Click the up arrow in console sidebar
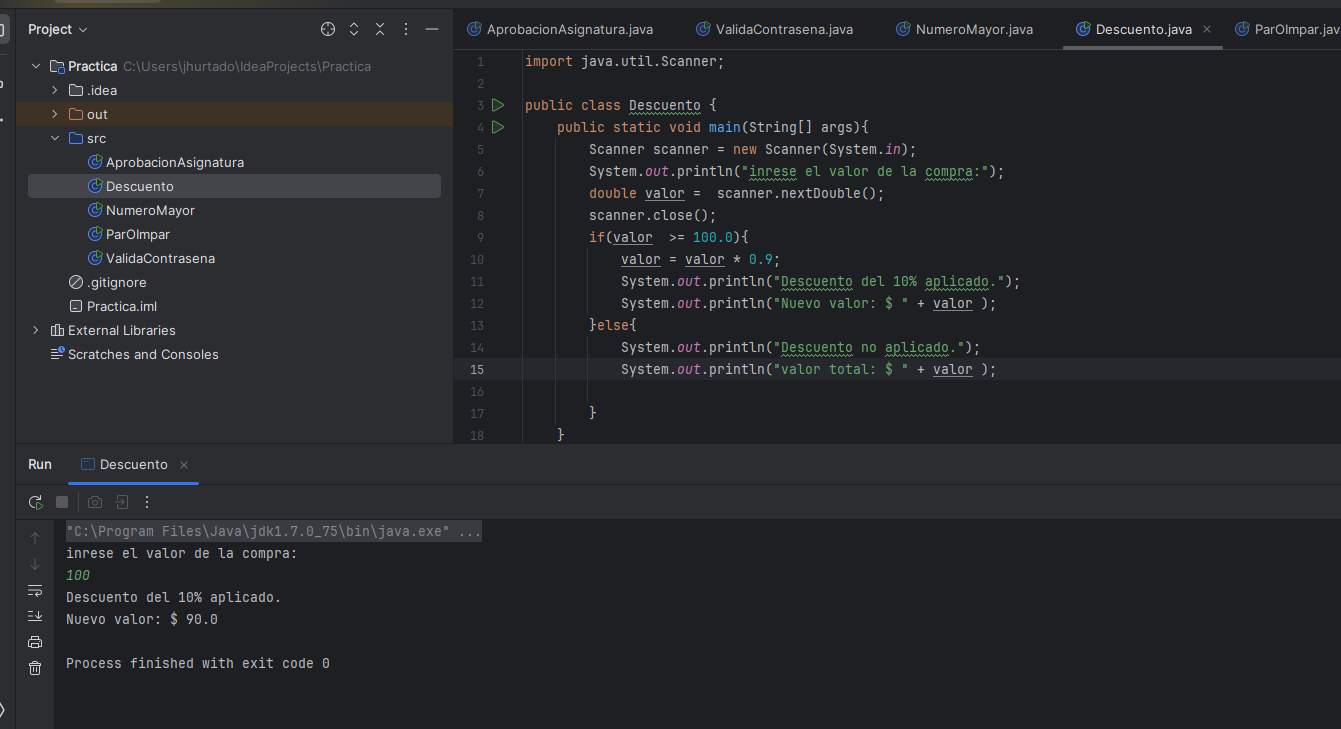Screen dimensions: 1341x729 35,538
